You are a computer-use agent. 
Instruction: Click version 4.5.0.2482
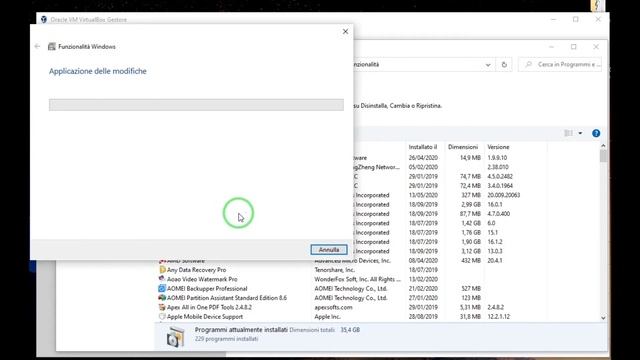point(500,176)
